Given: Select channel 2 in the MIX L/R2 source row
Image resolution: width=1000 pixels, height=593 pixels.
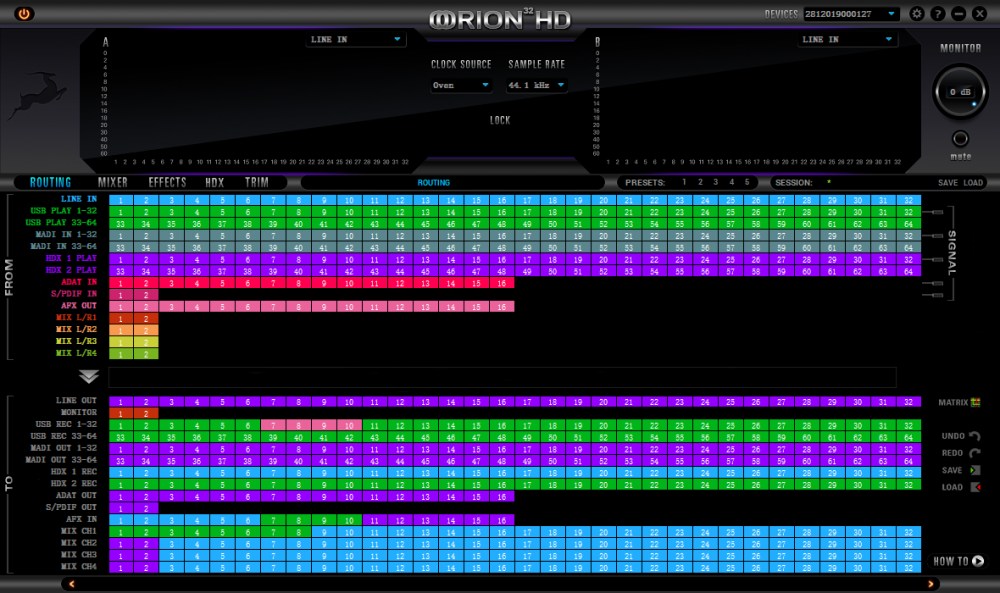Looking at the screenshot, I should coord(146,330).
